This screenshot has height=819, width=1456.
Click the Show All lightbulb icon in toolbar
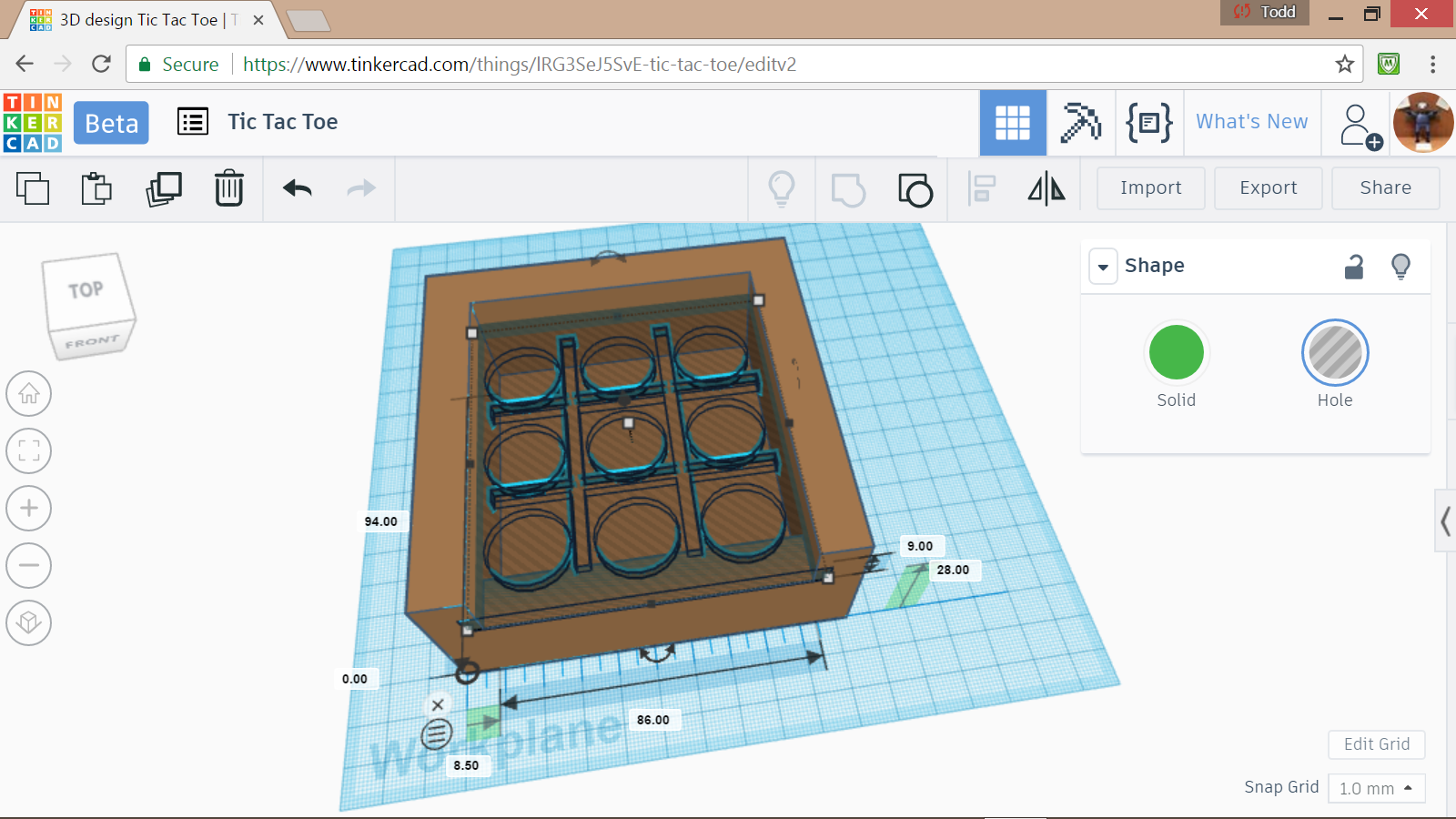coord(782,188)
